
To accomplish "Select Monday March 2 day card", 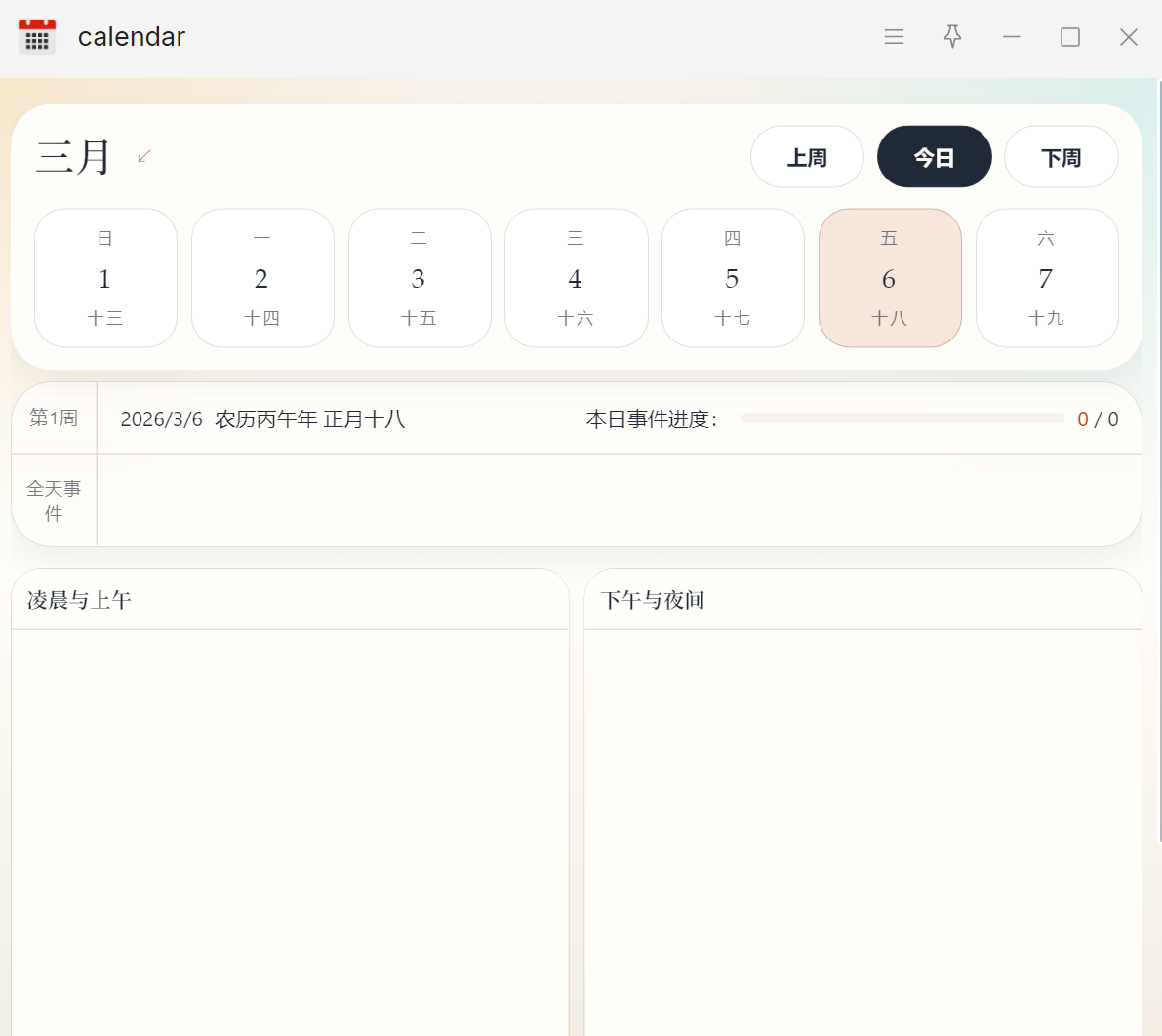I will pos(262,278).
